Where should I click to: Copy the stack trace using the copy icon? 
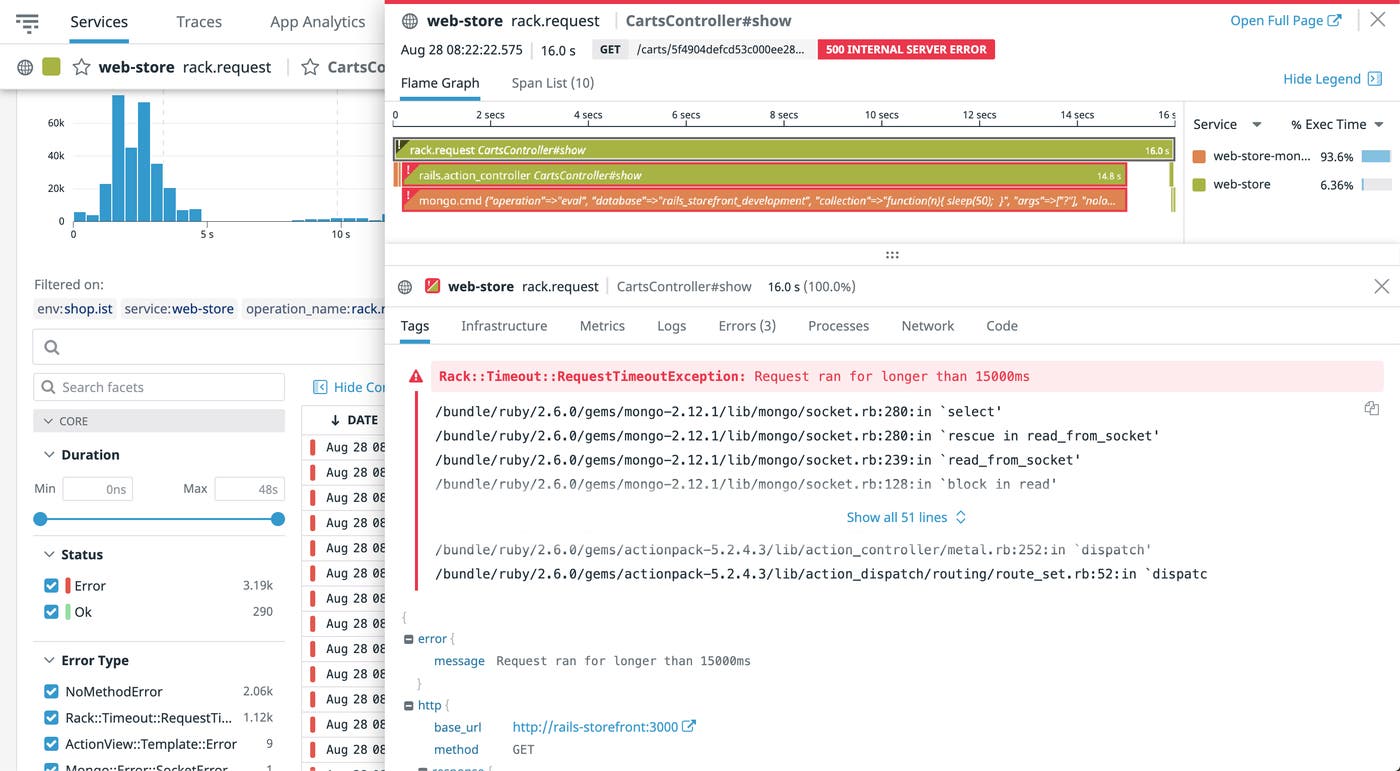[x=1371, y=407]
